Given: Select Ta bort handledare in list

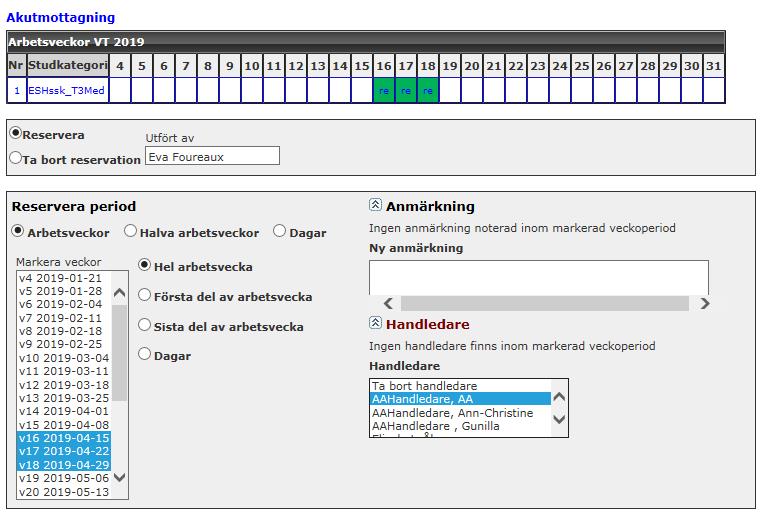Looking at the screenshot, I should [x=460, y=386].
